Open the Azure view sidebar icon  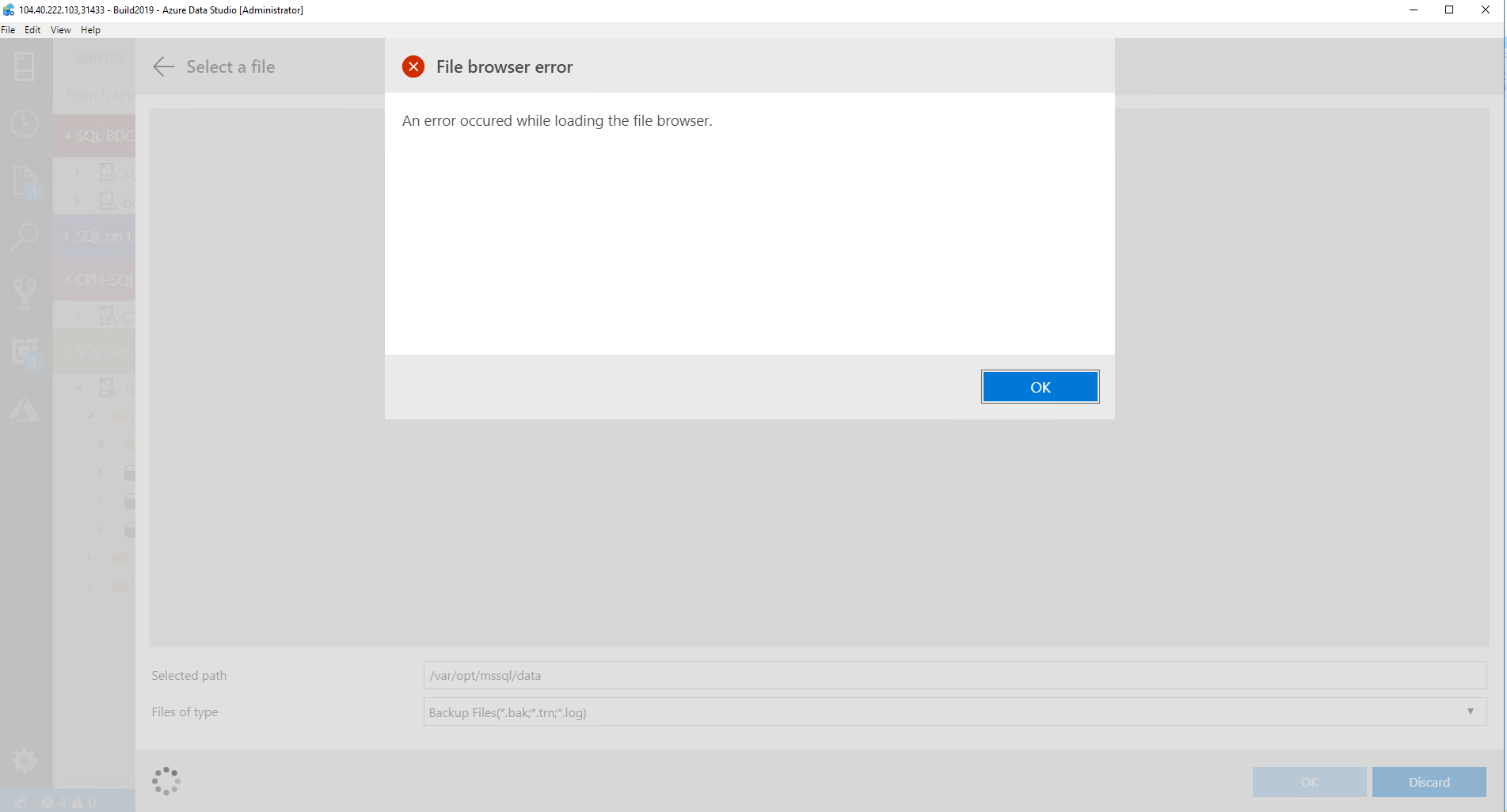(25, 411)
